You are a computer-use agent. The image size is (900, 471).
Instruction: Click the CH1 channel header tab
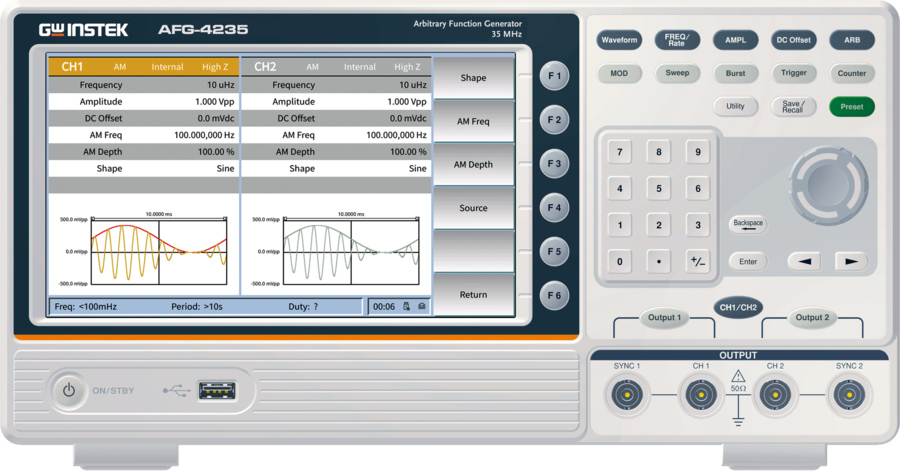click(x=143, y=67)
